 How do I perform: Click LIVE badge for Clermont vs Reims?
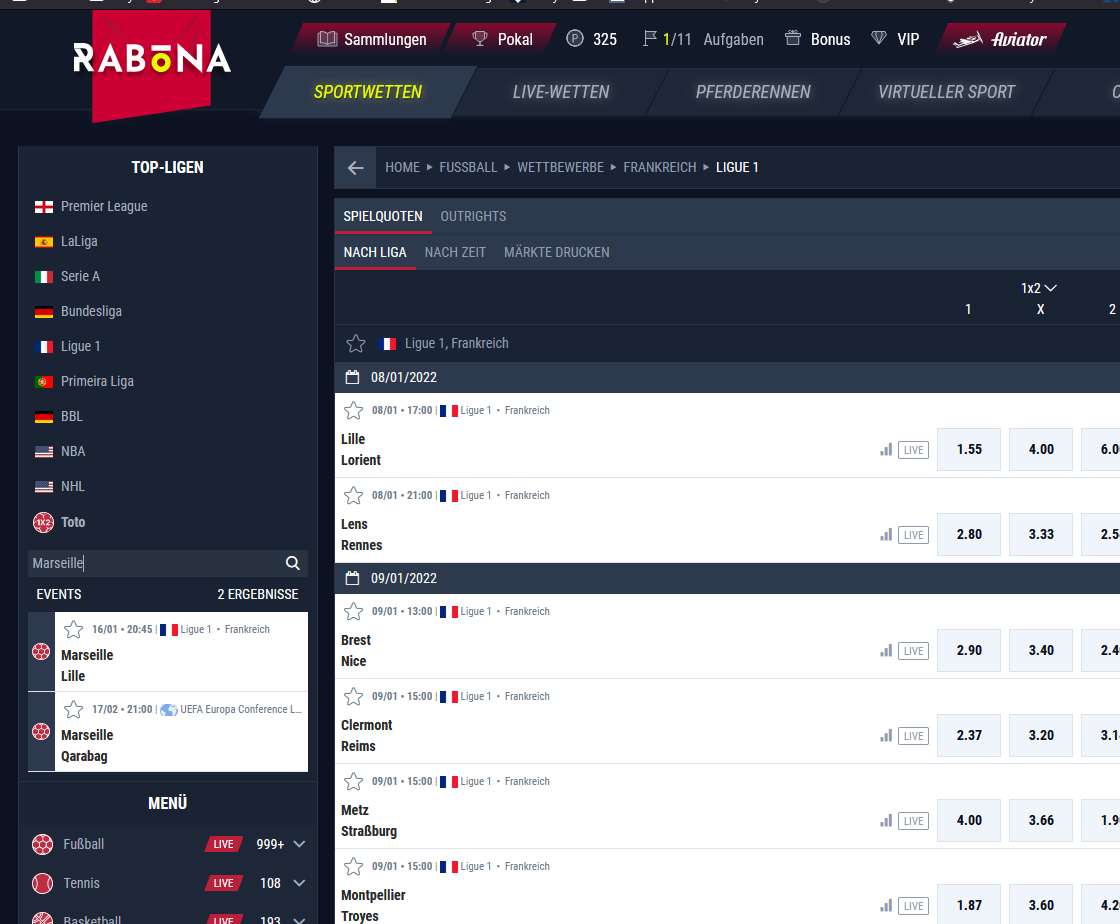(x=914, y=735)
